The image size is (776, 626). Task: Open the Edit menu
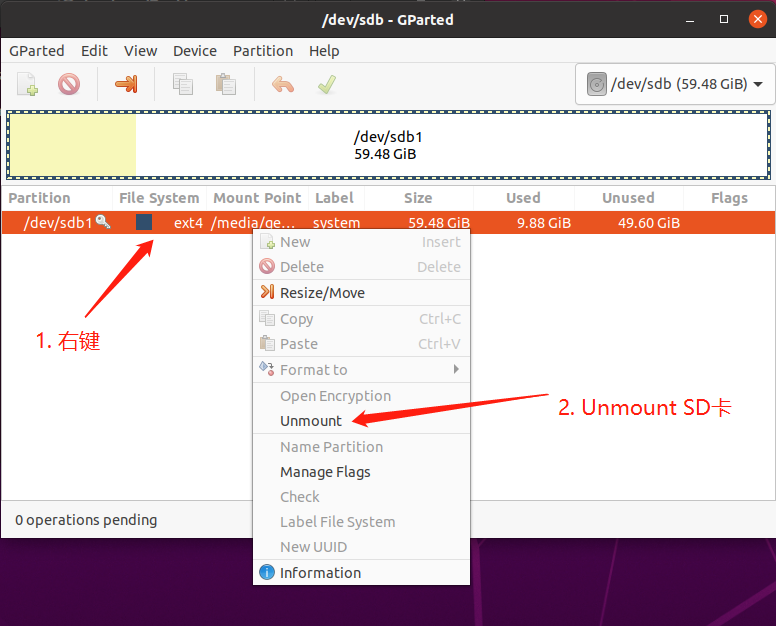point(94,51)
